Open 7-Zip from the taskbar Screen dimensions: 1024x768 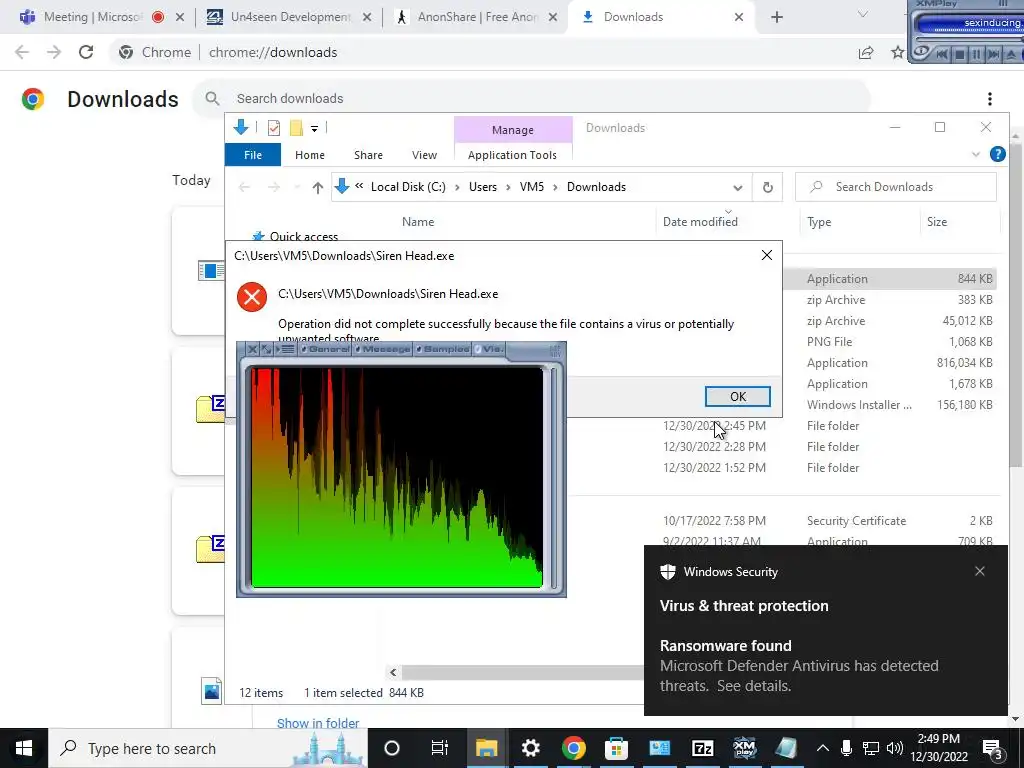point(702,748)
